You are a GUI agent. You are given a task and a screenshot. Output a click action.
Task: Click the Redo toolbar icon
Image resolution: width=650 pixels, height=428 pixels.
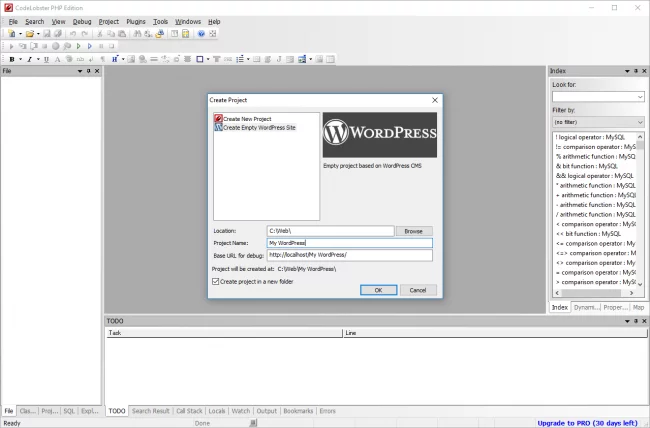tap(85, 34)
